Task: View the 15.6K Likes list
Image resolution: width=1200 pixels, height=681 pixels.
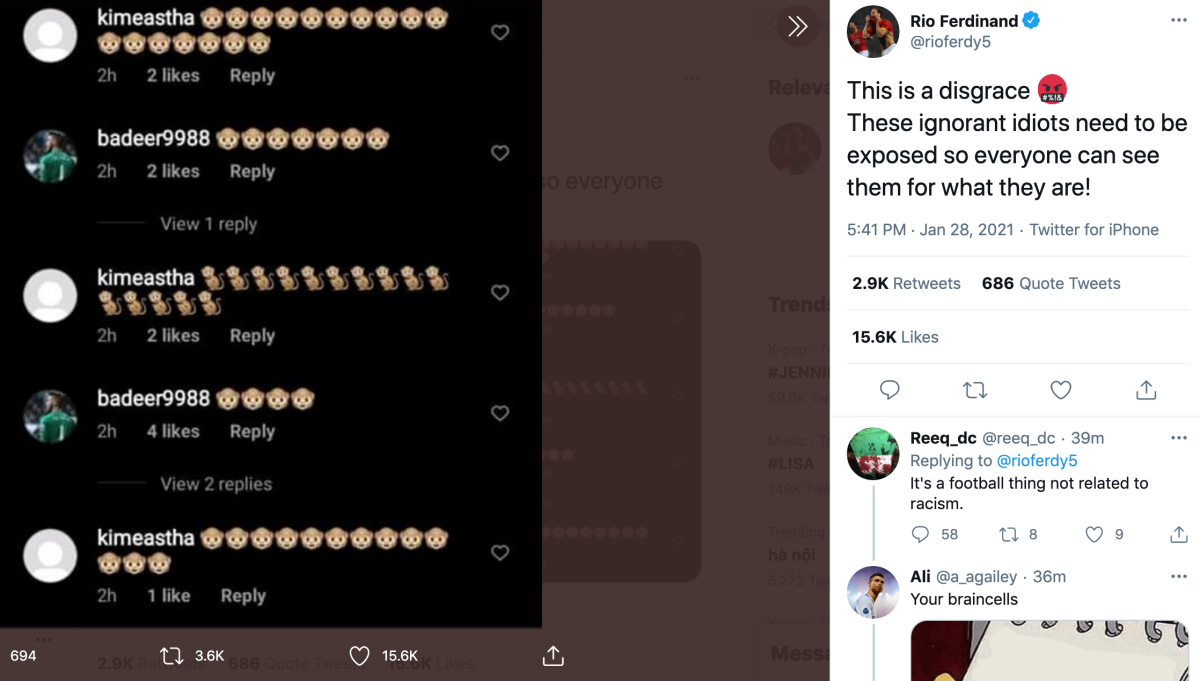Action: (895, 338)
